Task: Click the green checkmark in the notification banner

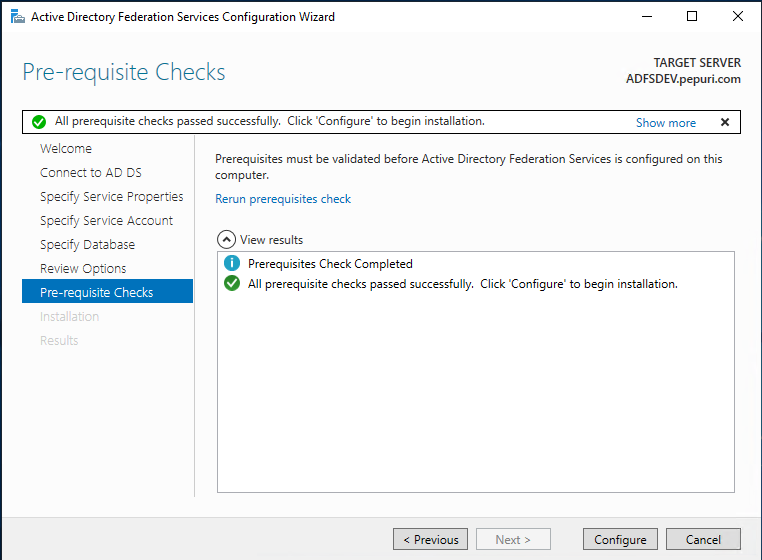Action: pos(39,122)
